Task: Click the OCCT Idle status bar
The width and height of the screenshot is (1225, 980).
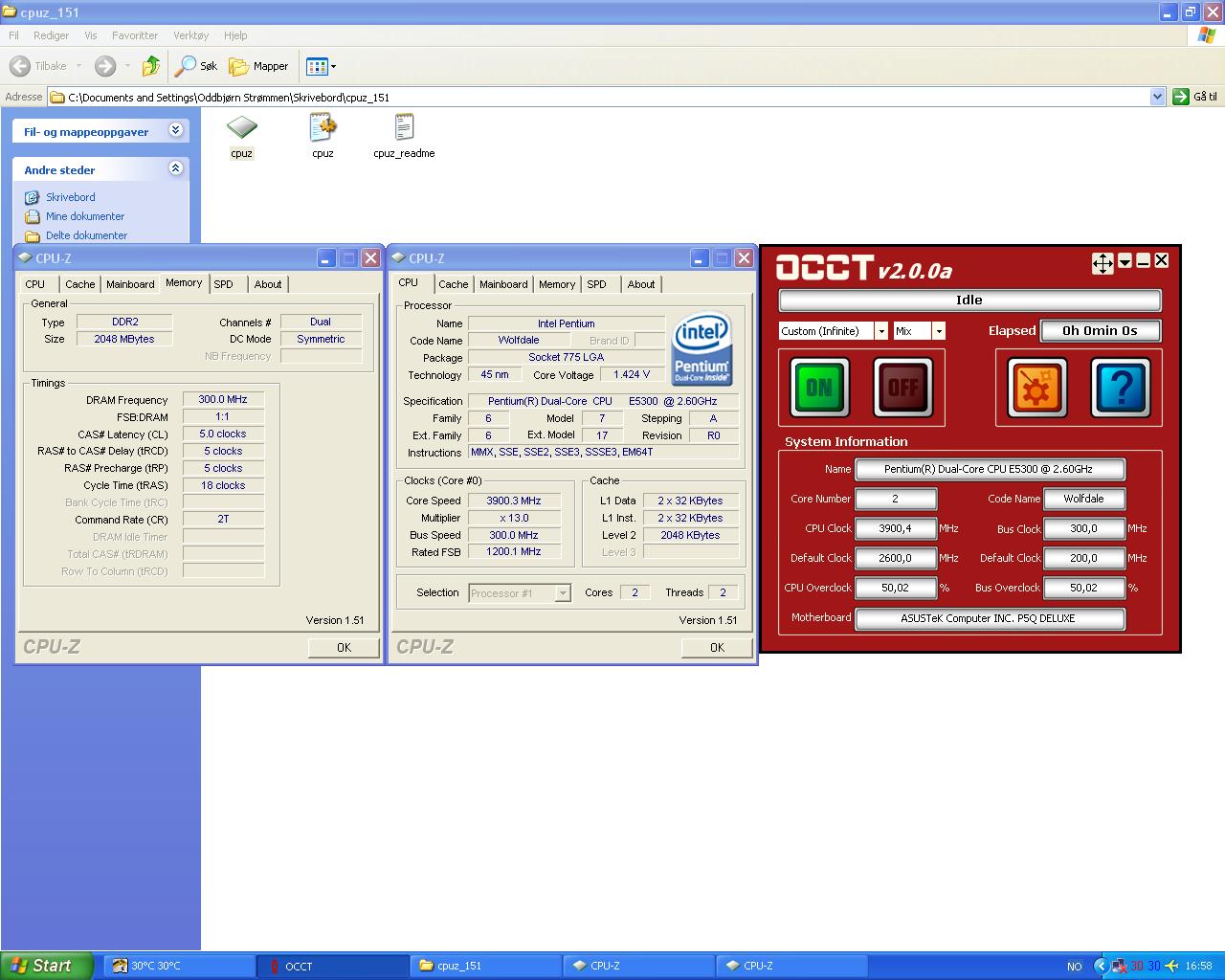Action: pyautogui.click(x=969, y=301)
